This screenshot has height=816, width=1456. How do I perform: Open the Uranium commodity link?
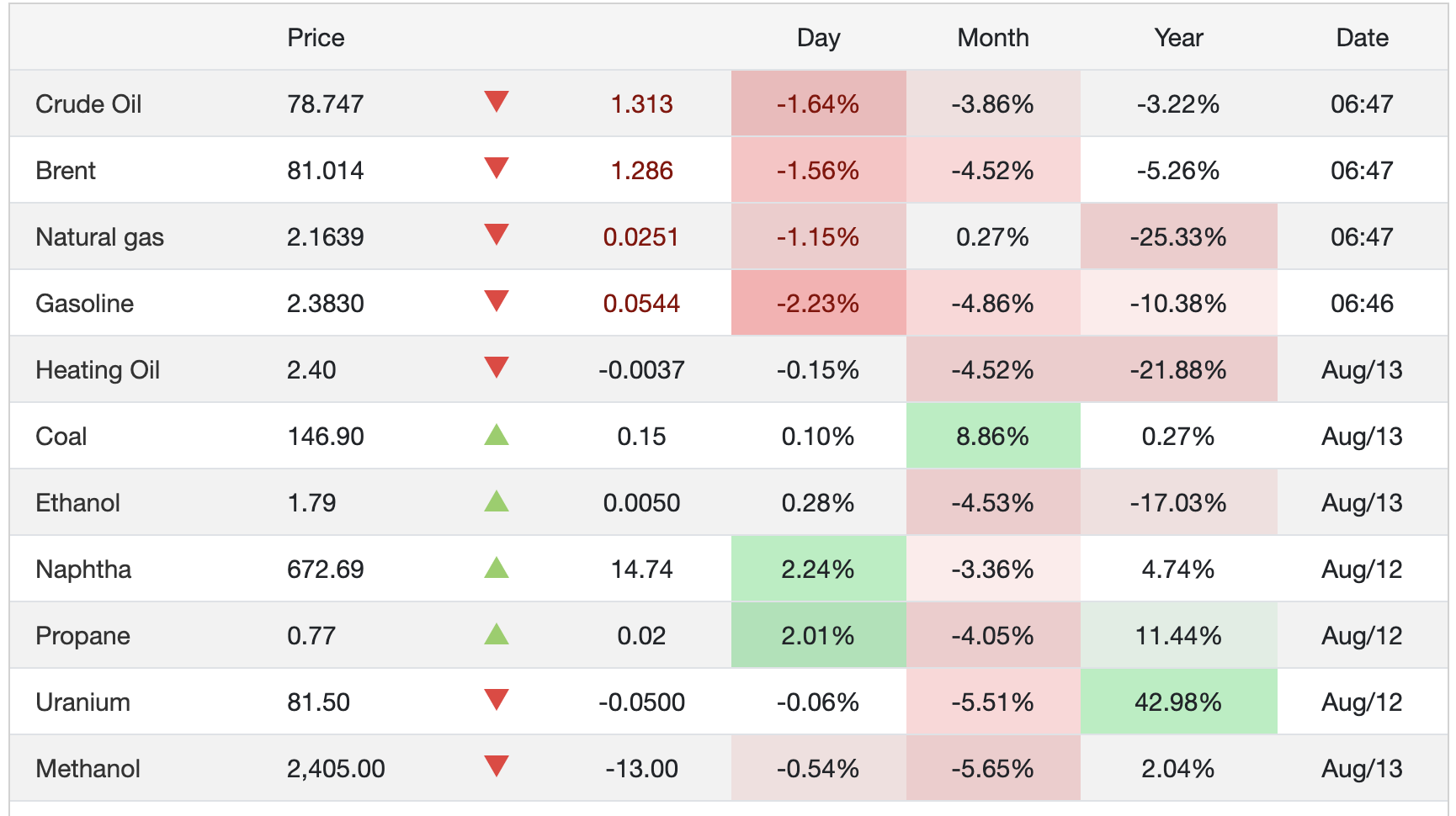(82, 702)
